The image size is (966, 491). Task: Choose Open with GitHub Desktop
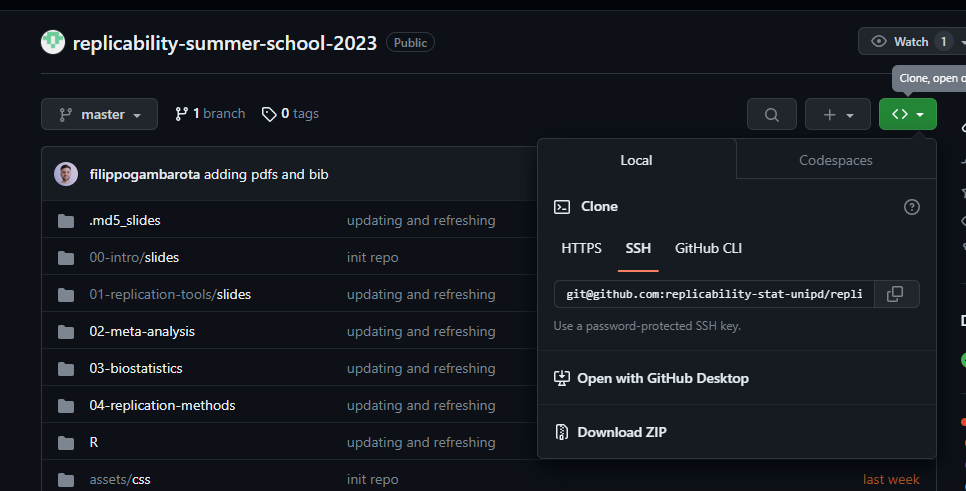pyautogui.click(x=662, y=378)
